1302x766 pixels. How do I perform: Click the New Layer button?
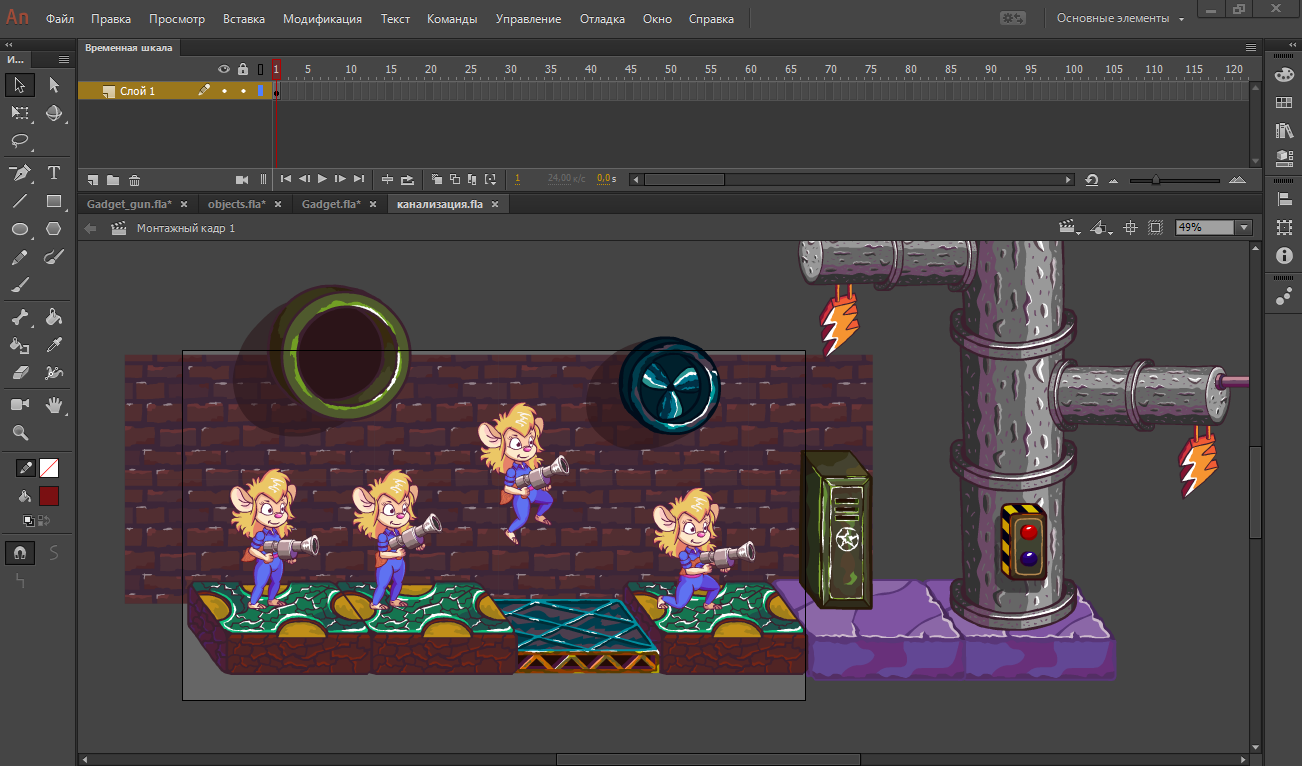coord(93,180)
